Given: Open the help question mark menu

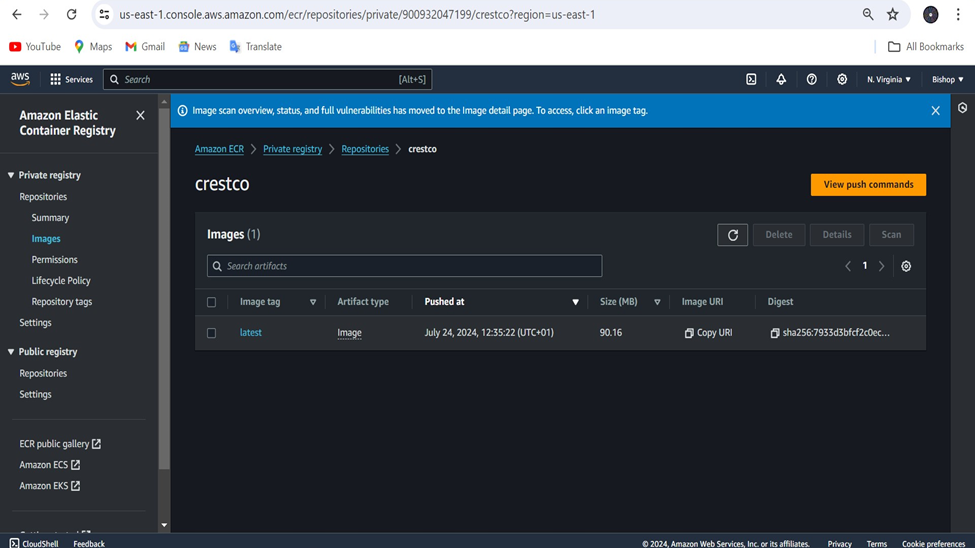Looking at the screenshot, I should click(811, 80).
